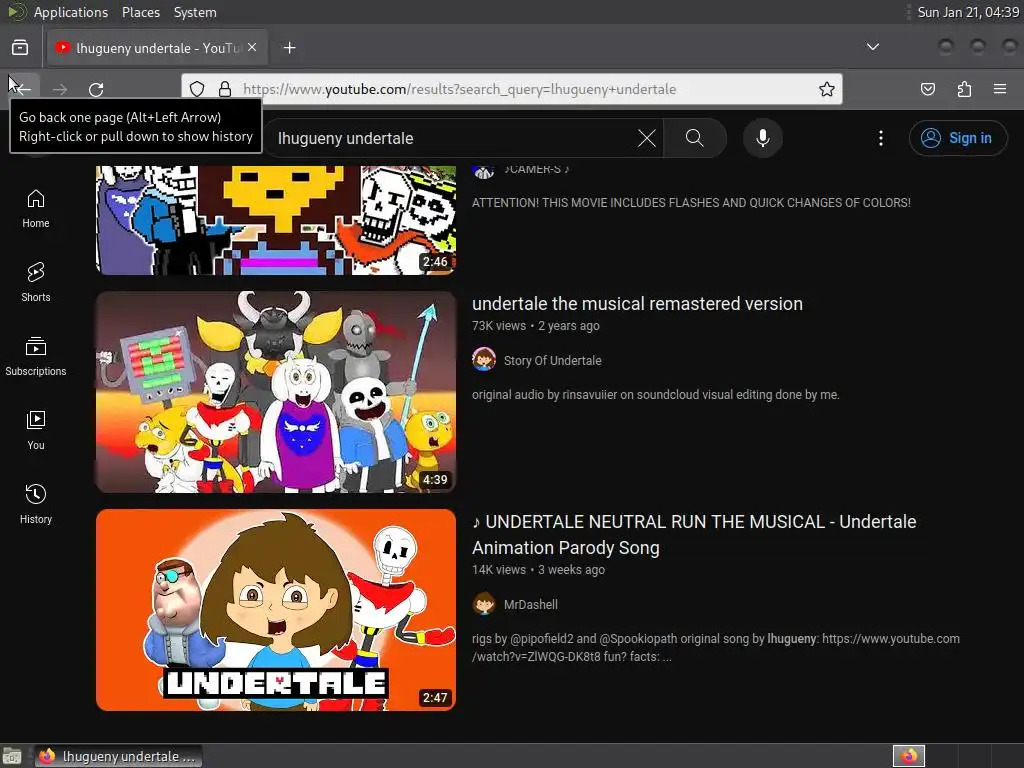Select lhugueny undertale taskbar window button
The width and height of the screenshot is (1024, 768).
(x=118, y=756)
